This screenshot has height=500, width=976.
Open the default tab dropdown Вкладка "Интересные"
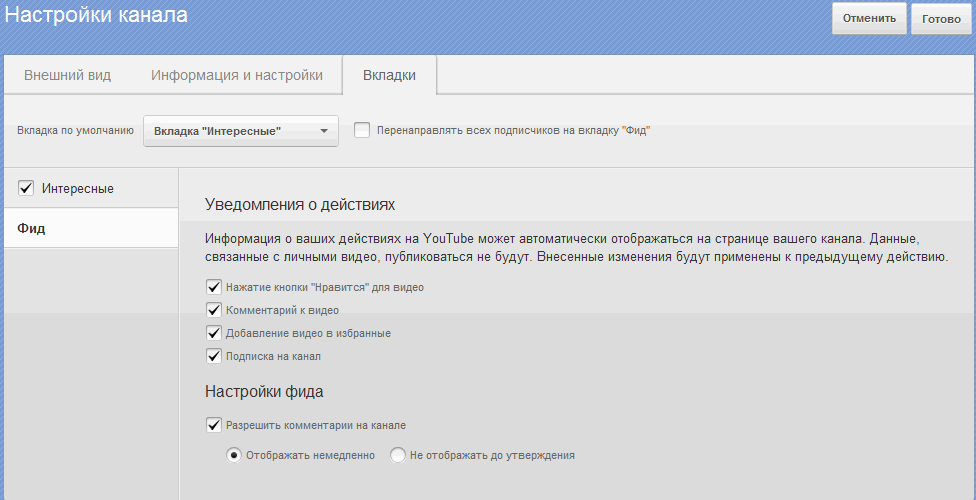[x=241, y=131]
